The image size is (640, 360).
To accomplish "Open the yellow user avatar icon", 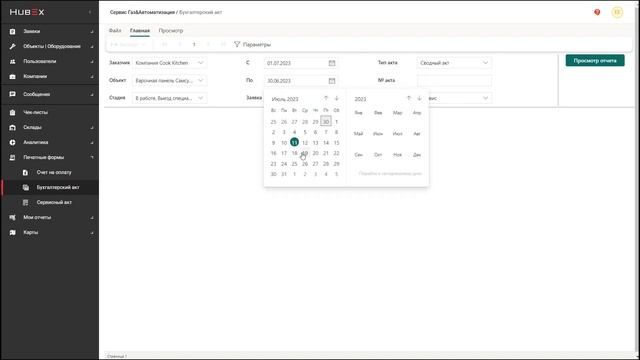I will (617, 12).
